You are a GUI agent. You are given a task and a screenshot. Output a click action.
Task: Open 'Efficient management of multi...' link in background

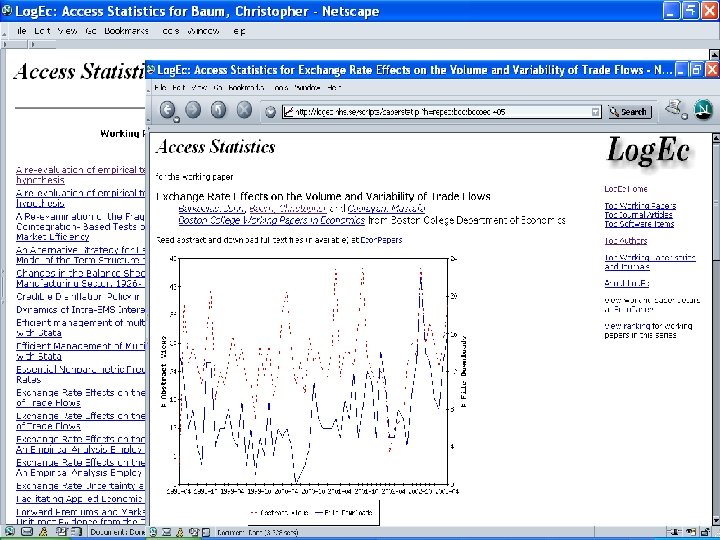pos(81,327)
